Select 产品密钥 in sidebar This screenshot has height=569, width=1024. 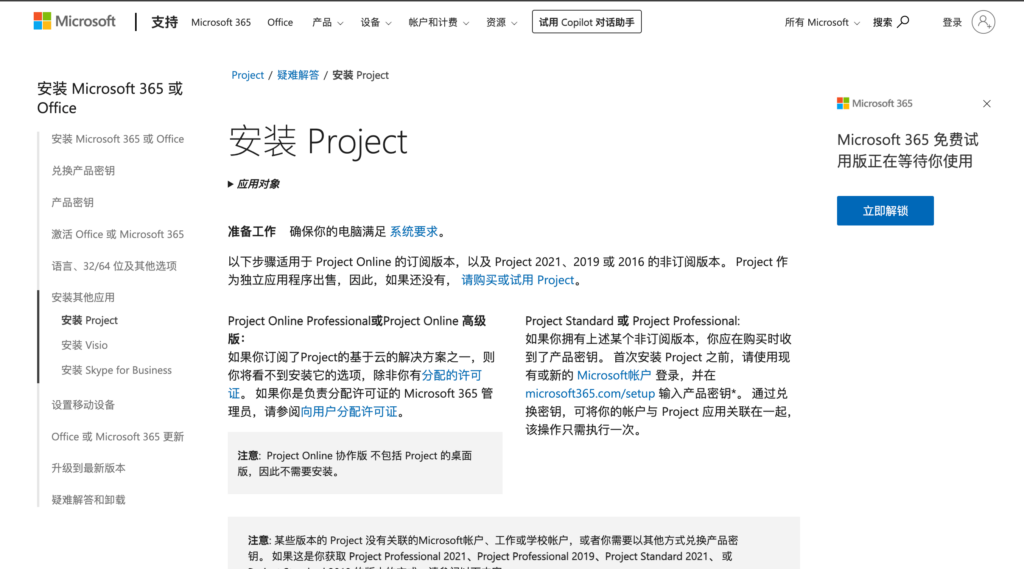point(72,203)
